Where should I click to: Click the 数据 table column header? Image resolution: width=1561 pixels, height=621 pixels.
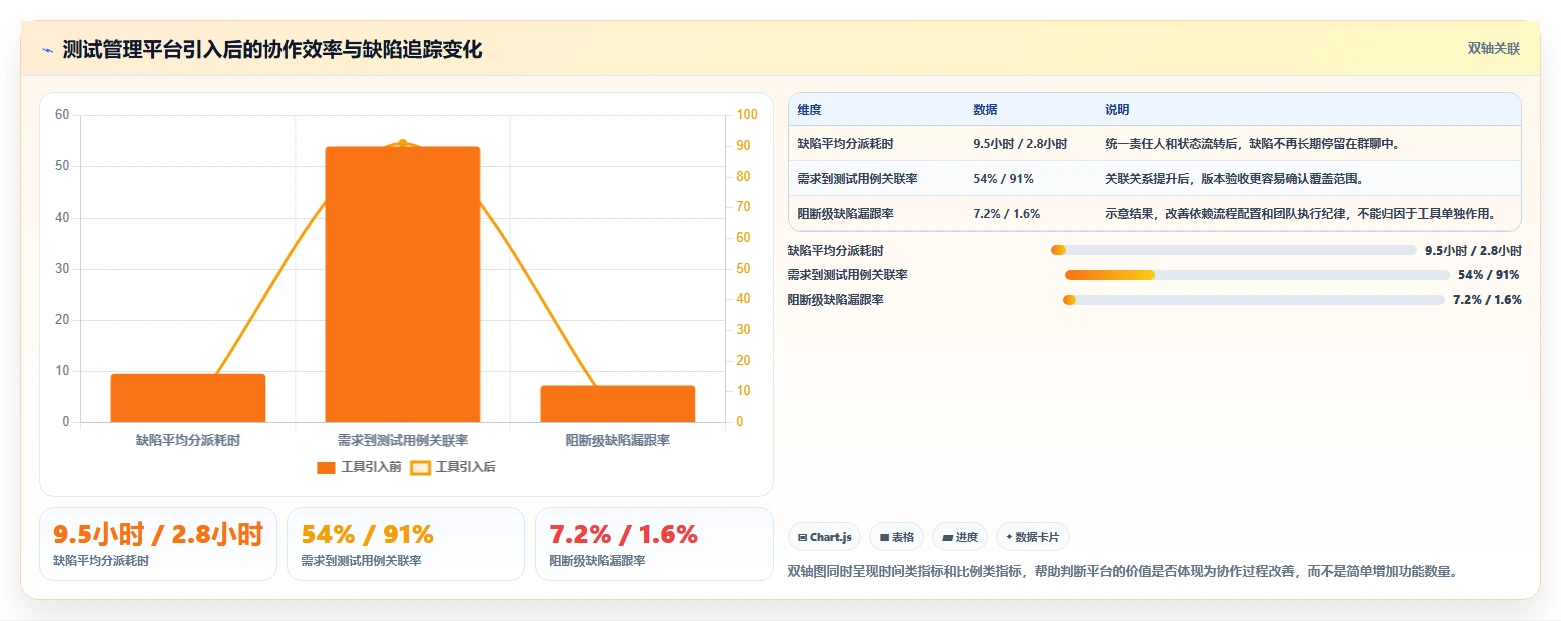[x=985, y=109]
